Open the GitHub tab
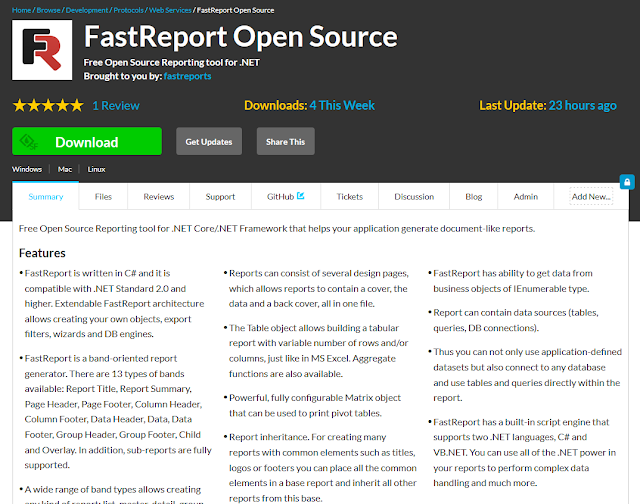Viewport: 640px width, 504px height. click(x=286, y=197)
